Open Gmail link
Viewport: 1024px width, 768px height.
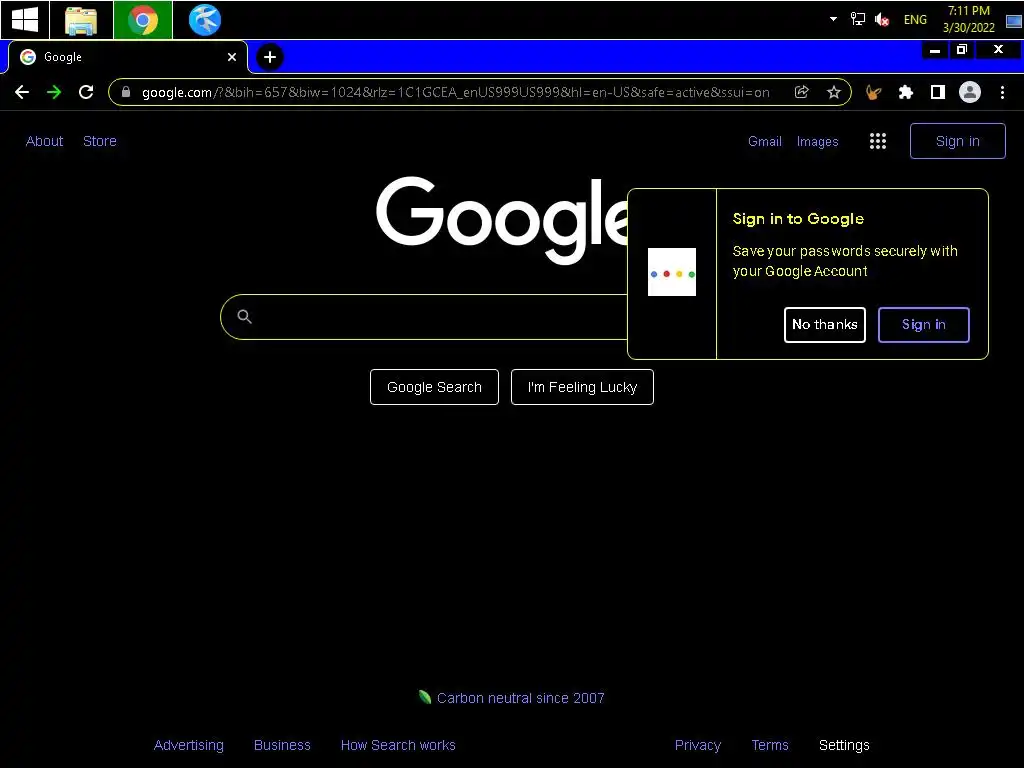(x=765, y=141)
